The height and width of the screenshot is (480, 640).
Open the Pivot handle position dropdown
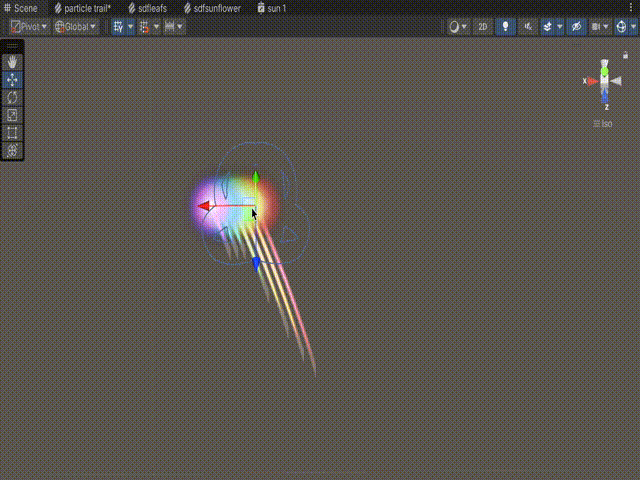click(x=29, y=27)
